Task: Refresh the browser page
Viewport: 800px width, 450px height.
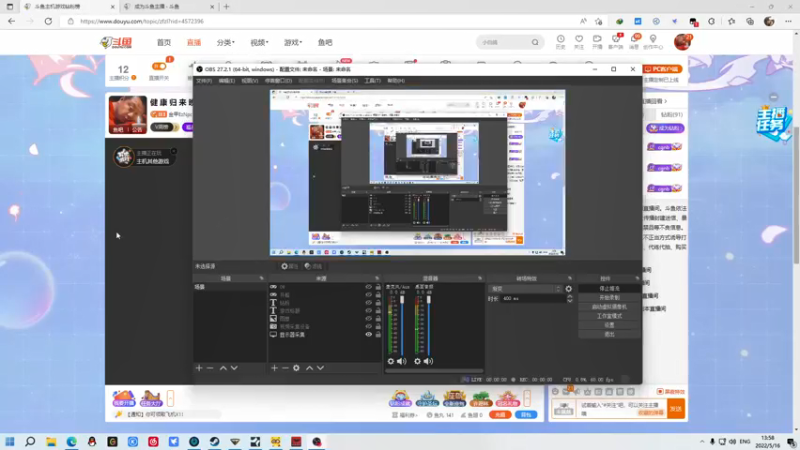Action: tap(48, 21)
